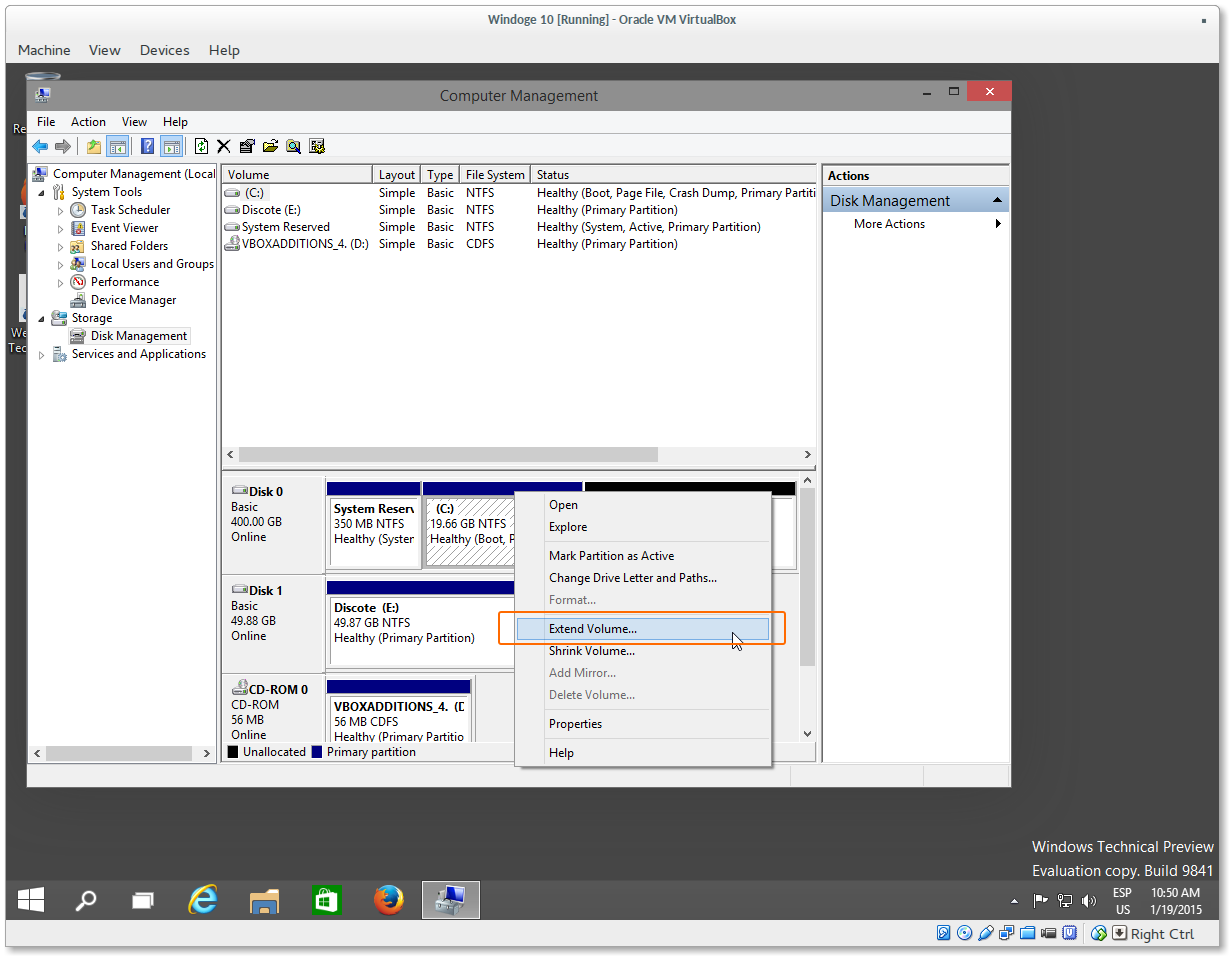Expand the Services and Applications tree node
The width and height of the screenshot is (1229, 956).
click(x=40, y=353)
